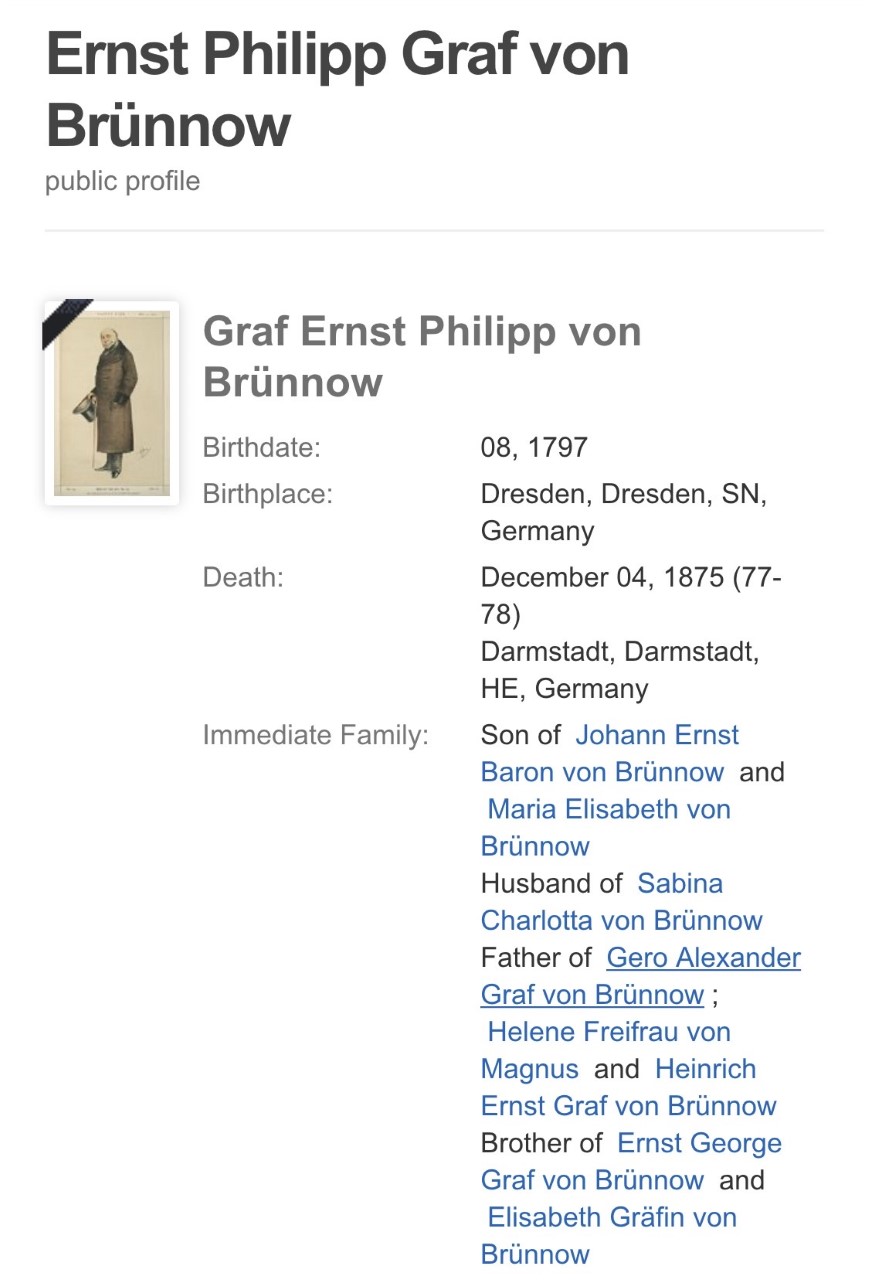The width and height of the screenshot is (869, 1280).
Task: Click the "public profile" subtitle text
Action: click(122, 181)
